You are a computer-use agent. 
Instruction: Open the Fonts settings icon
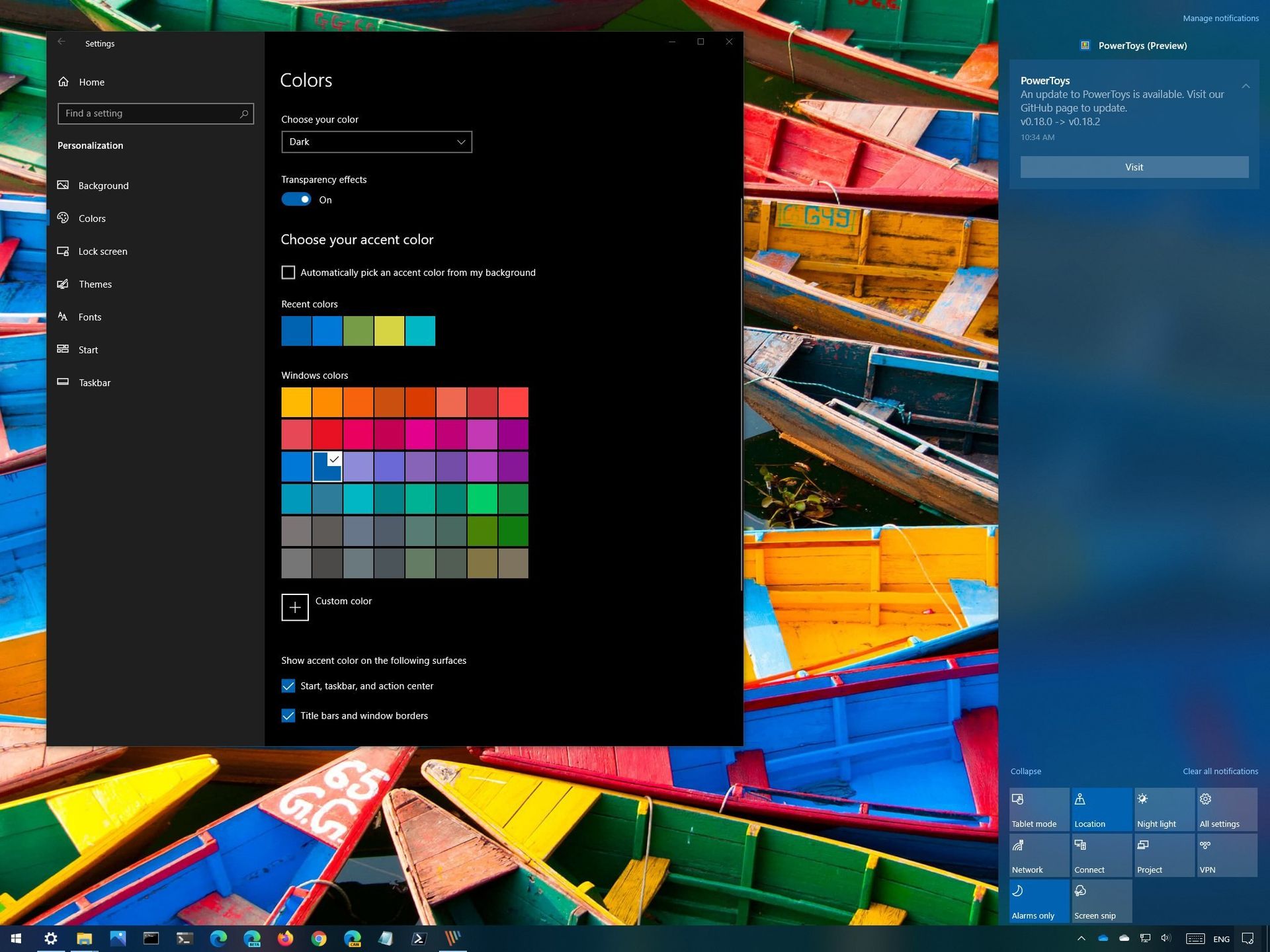[63, 317]
